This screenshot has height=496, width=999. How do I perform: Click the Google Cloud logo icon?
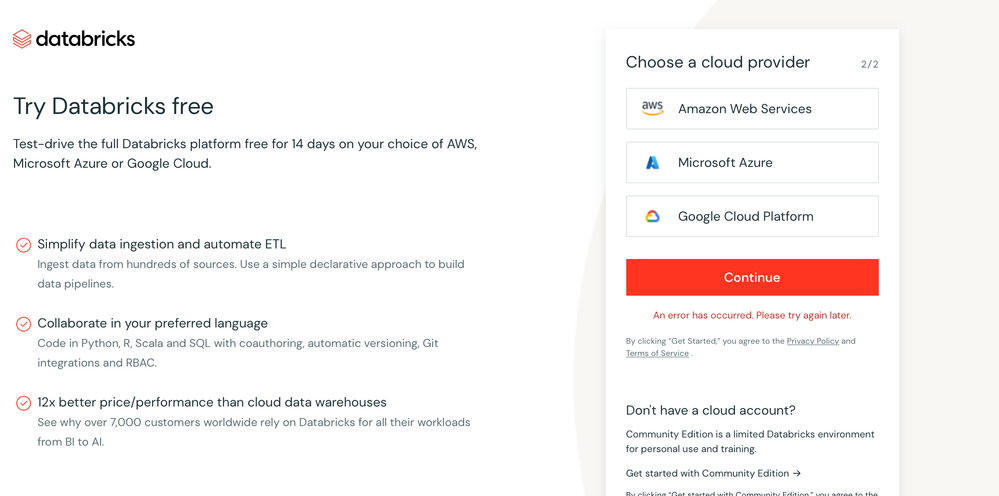click(652, 217)
